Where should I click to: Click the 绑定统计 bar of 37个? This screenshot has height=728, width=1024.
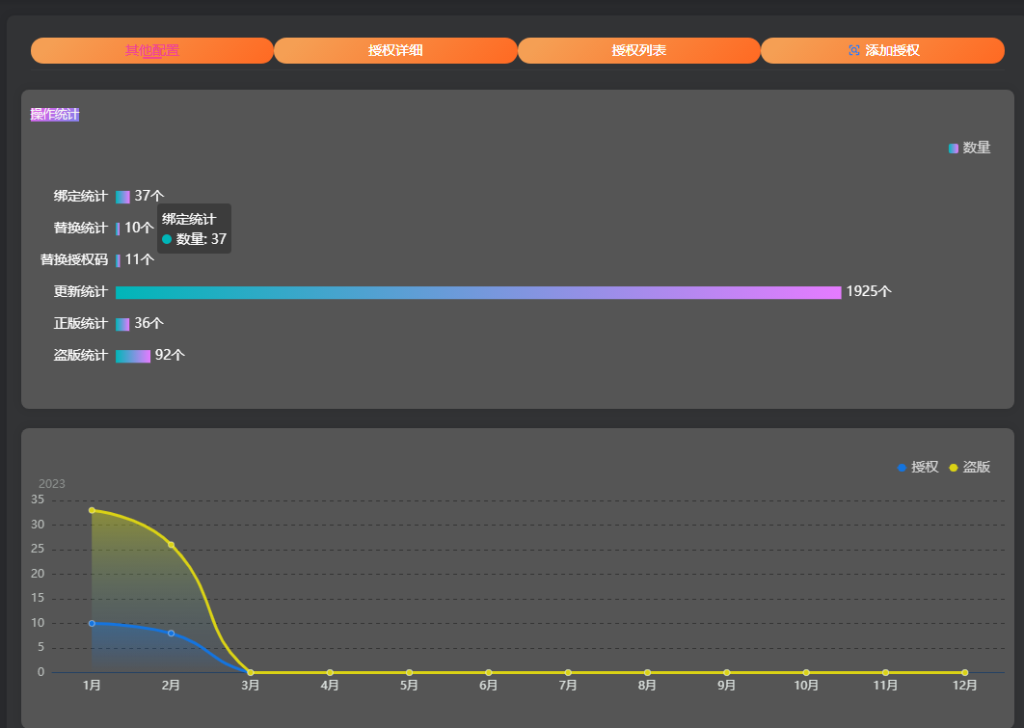[x=123, y=196]
